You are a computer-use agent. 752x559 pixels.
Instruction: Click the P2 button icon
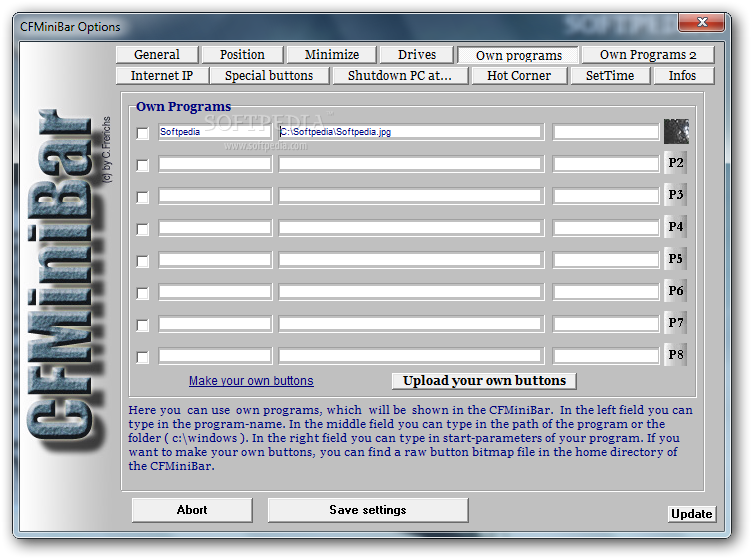[675, 163]
